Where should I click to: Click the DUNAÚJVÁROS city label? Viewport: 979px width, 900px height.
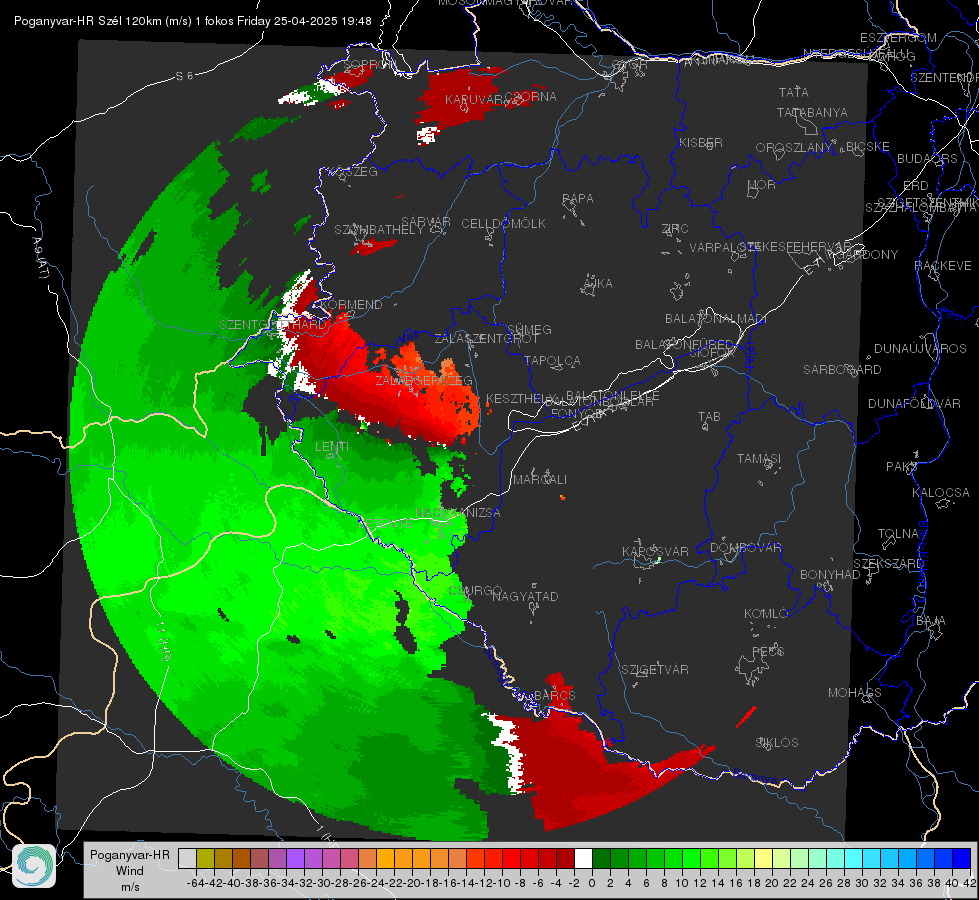[x=920, y=349]
